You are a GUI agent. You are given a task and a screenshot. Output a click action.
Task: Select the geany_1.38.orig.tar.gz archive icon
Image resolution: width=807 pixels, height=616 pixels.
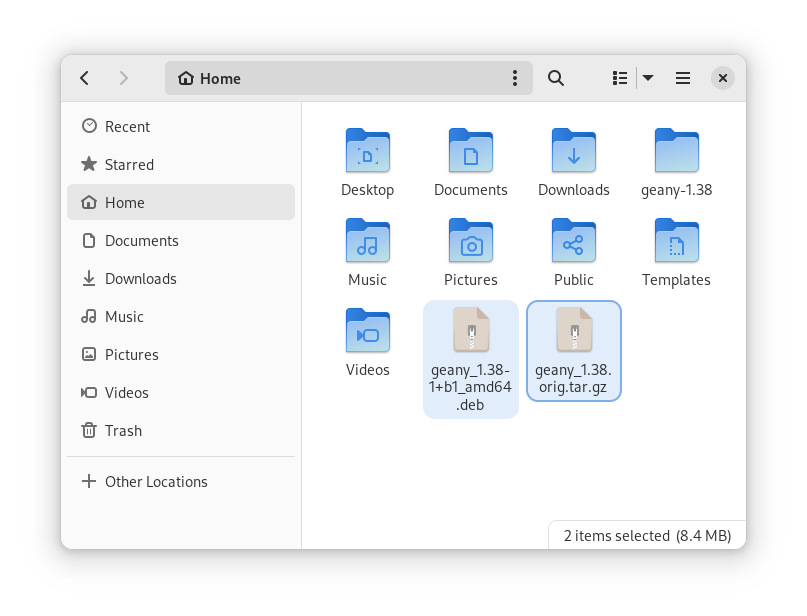(574, 330)
